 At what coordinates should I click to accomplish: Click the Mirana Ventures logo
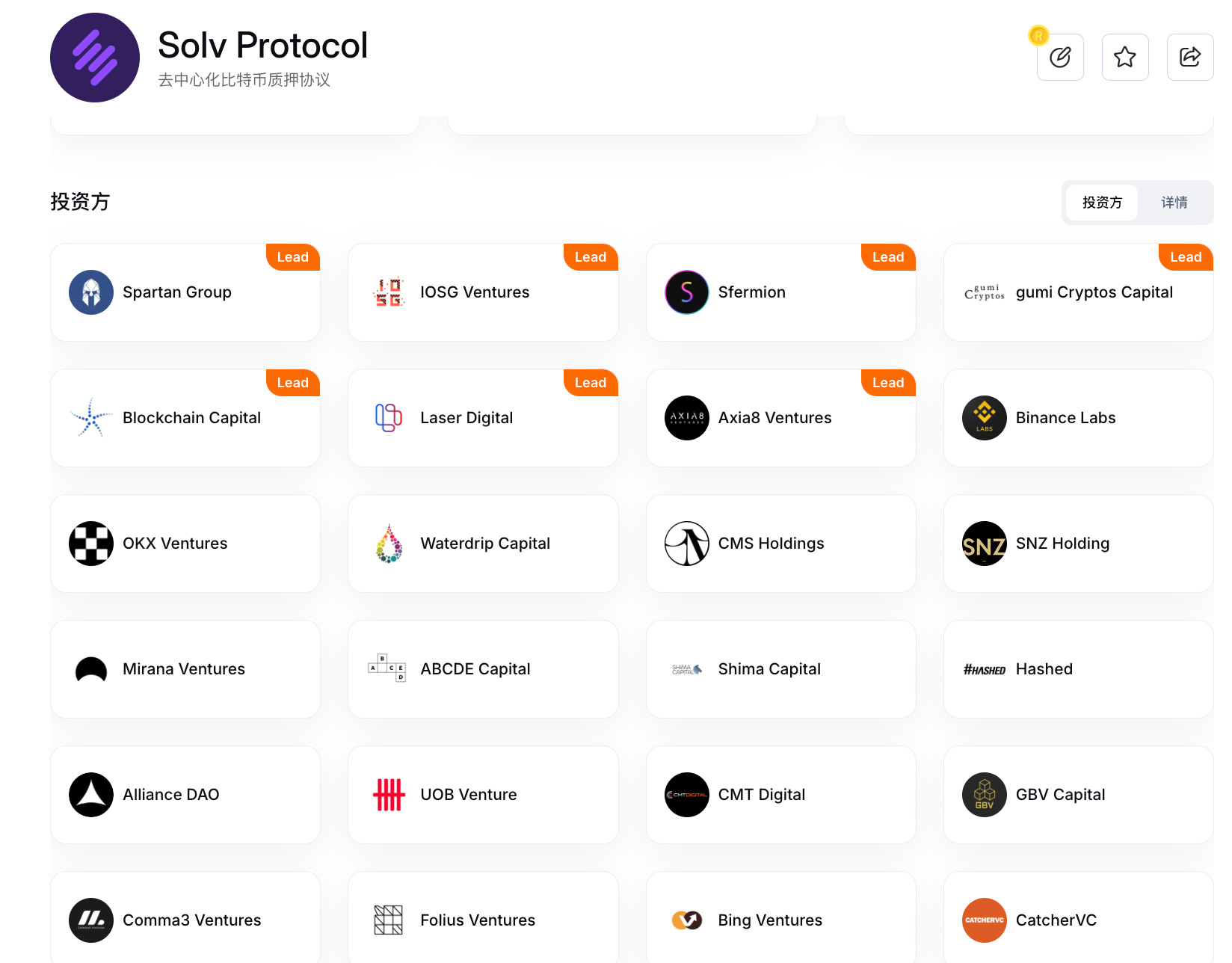(x=91, y=669)
